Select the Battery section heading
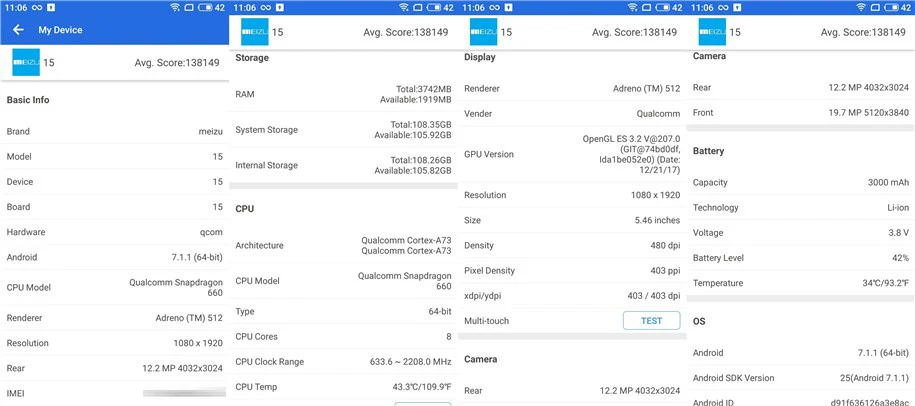 (x=708, y=151)
